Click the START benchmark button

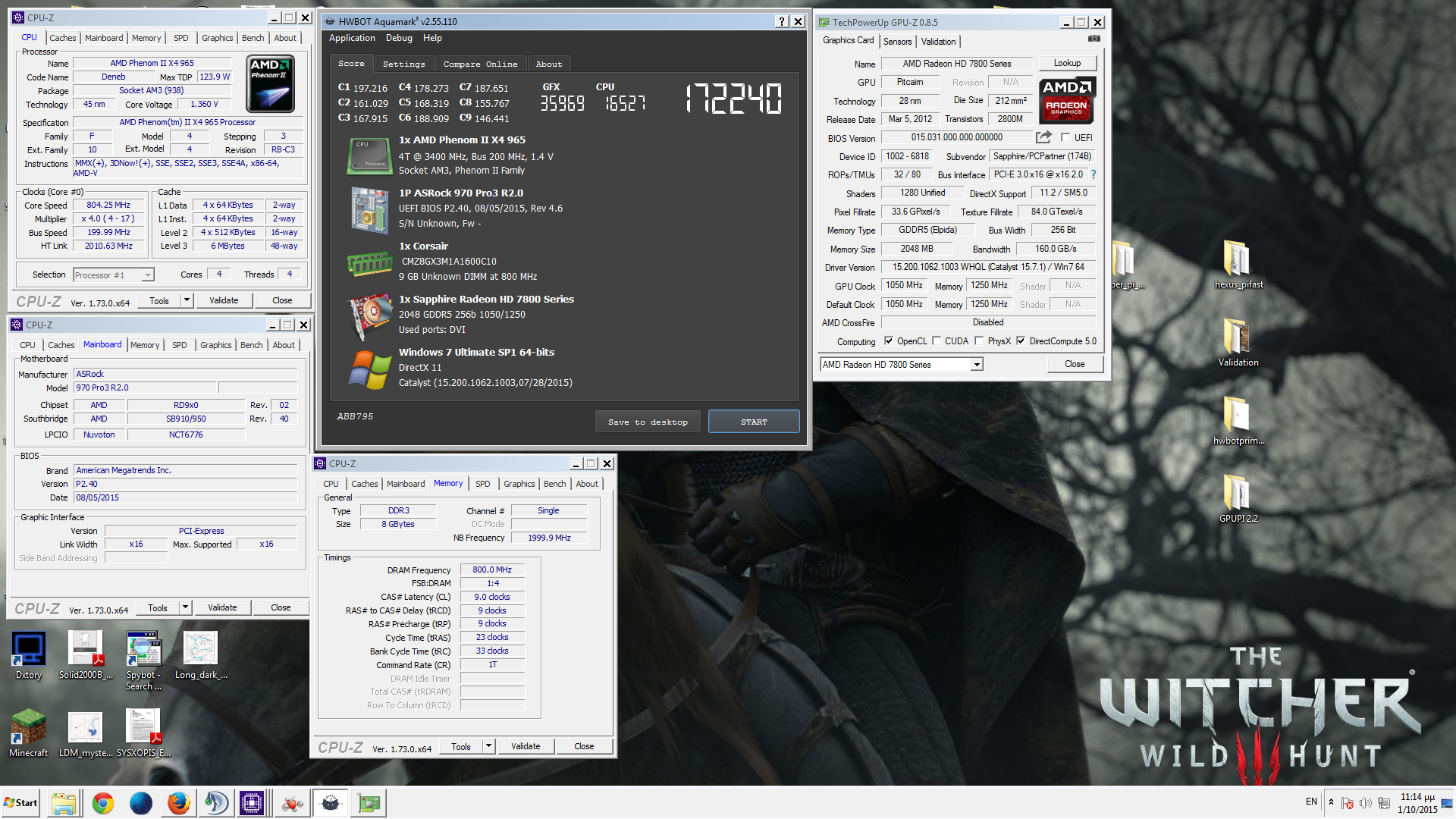point(754,422)
